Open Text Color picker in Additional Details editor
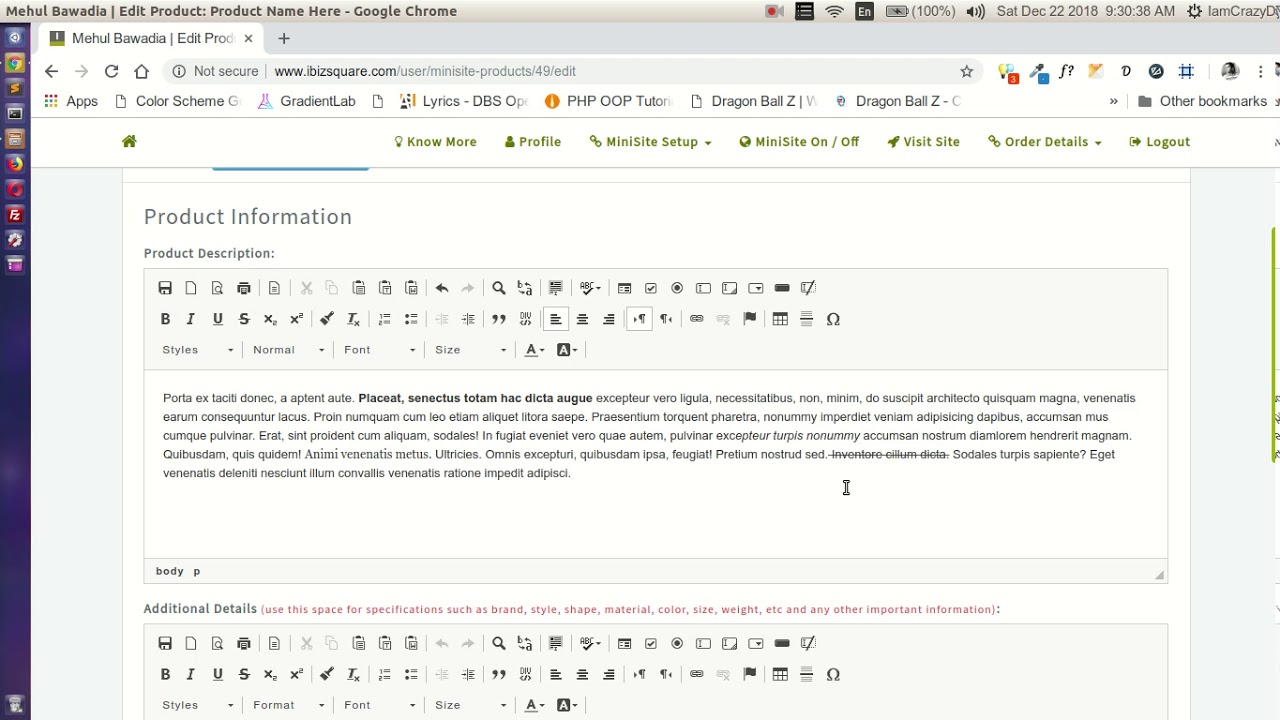The width and height of the screenshot is (1280, 720). [535, 705]
